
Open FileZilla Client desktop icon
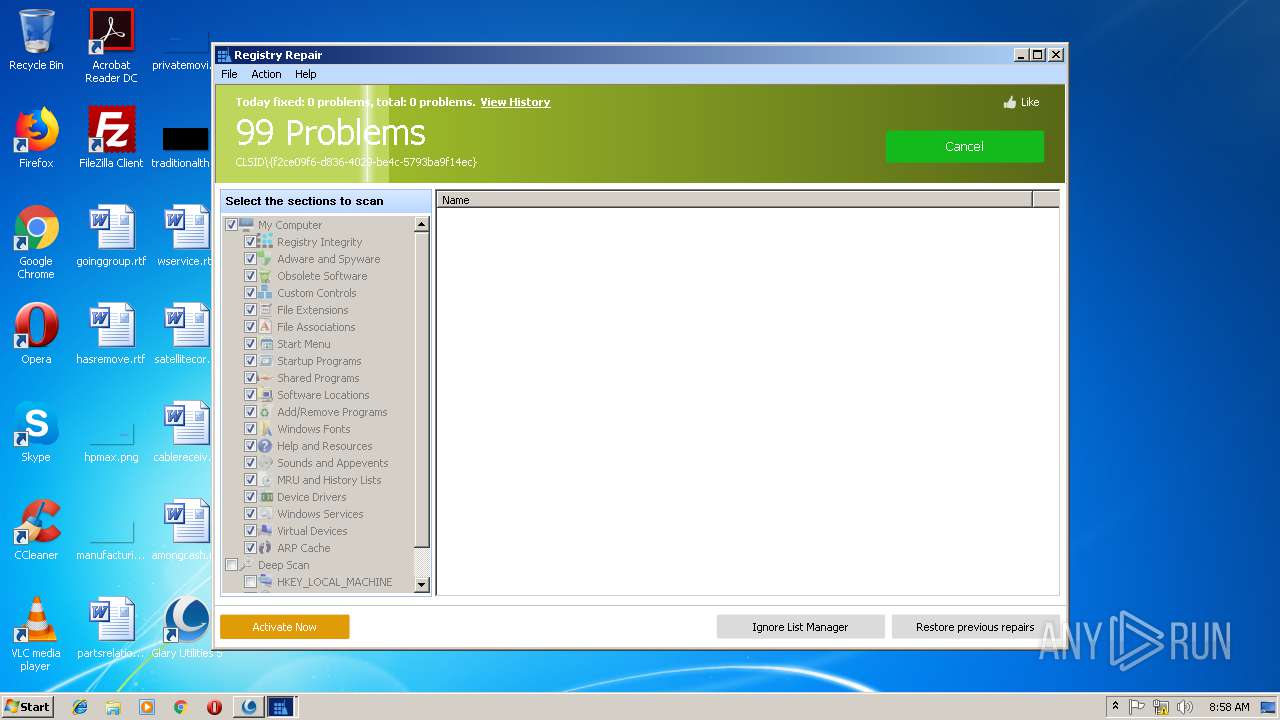click(111, 139)
